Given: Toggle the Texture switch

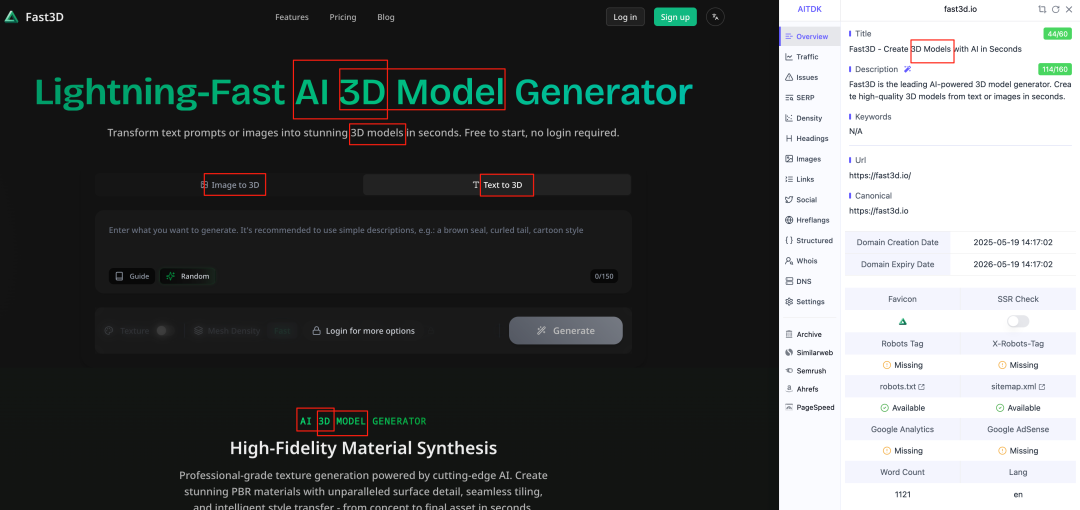Looking at the screenshot, I should point(163,331).
